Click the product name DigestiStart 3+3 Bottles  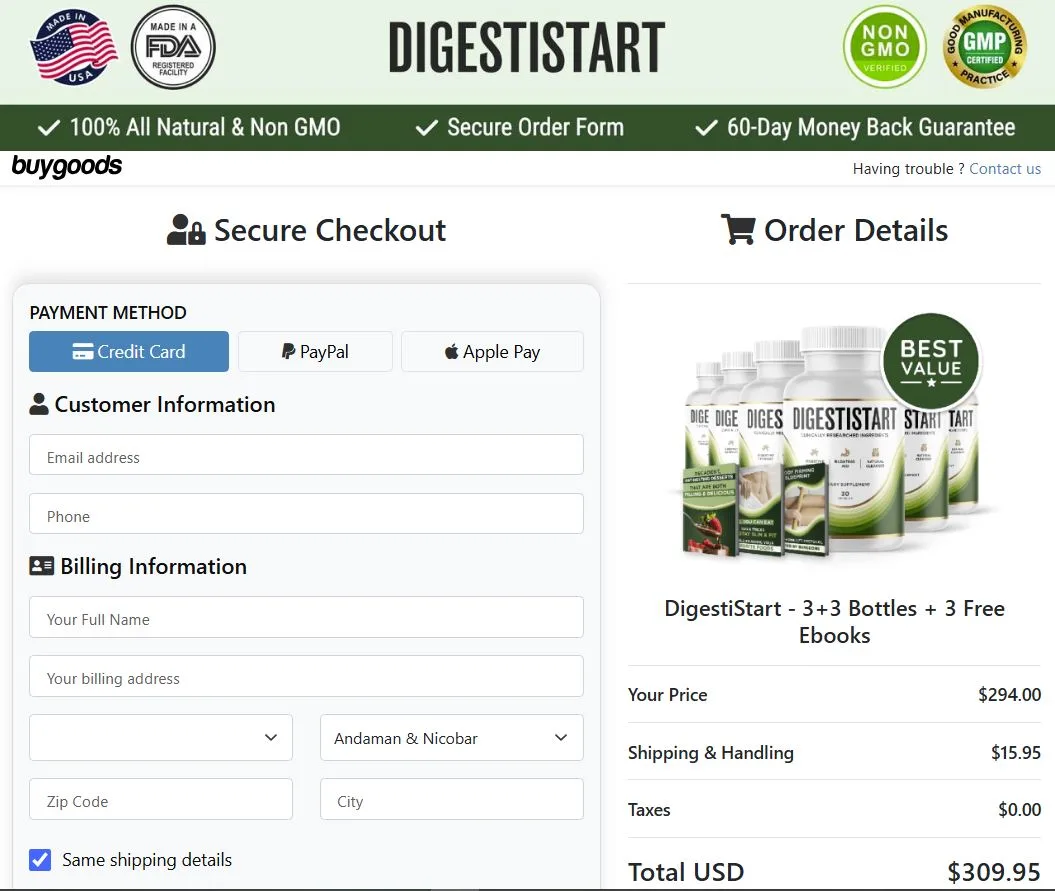click(x=834, y=622)
